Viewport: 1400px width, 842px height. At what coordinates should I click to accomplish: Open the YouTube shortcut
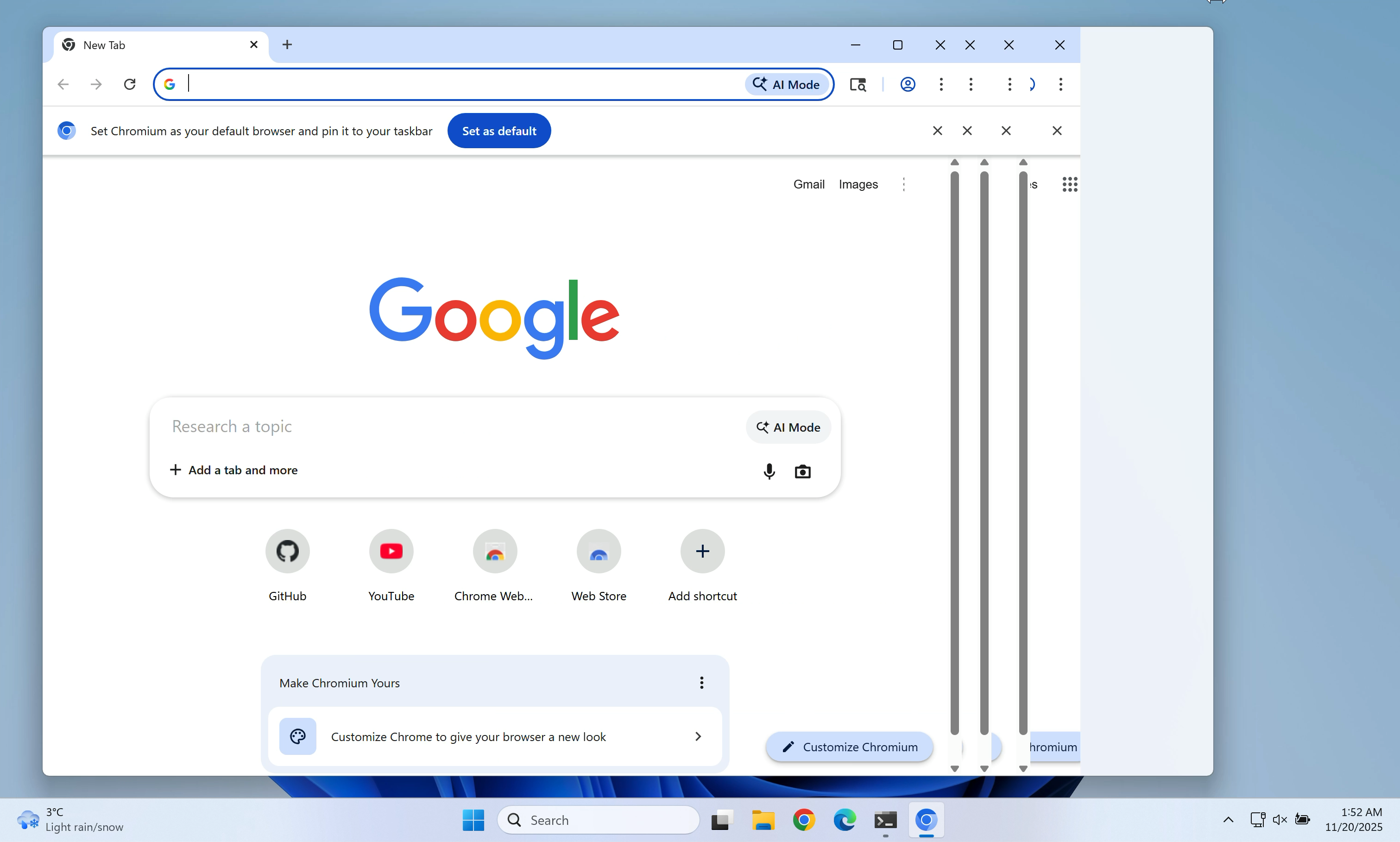point(391,551)
